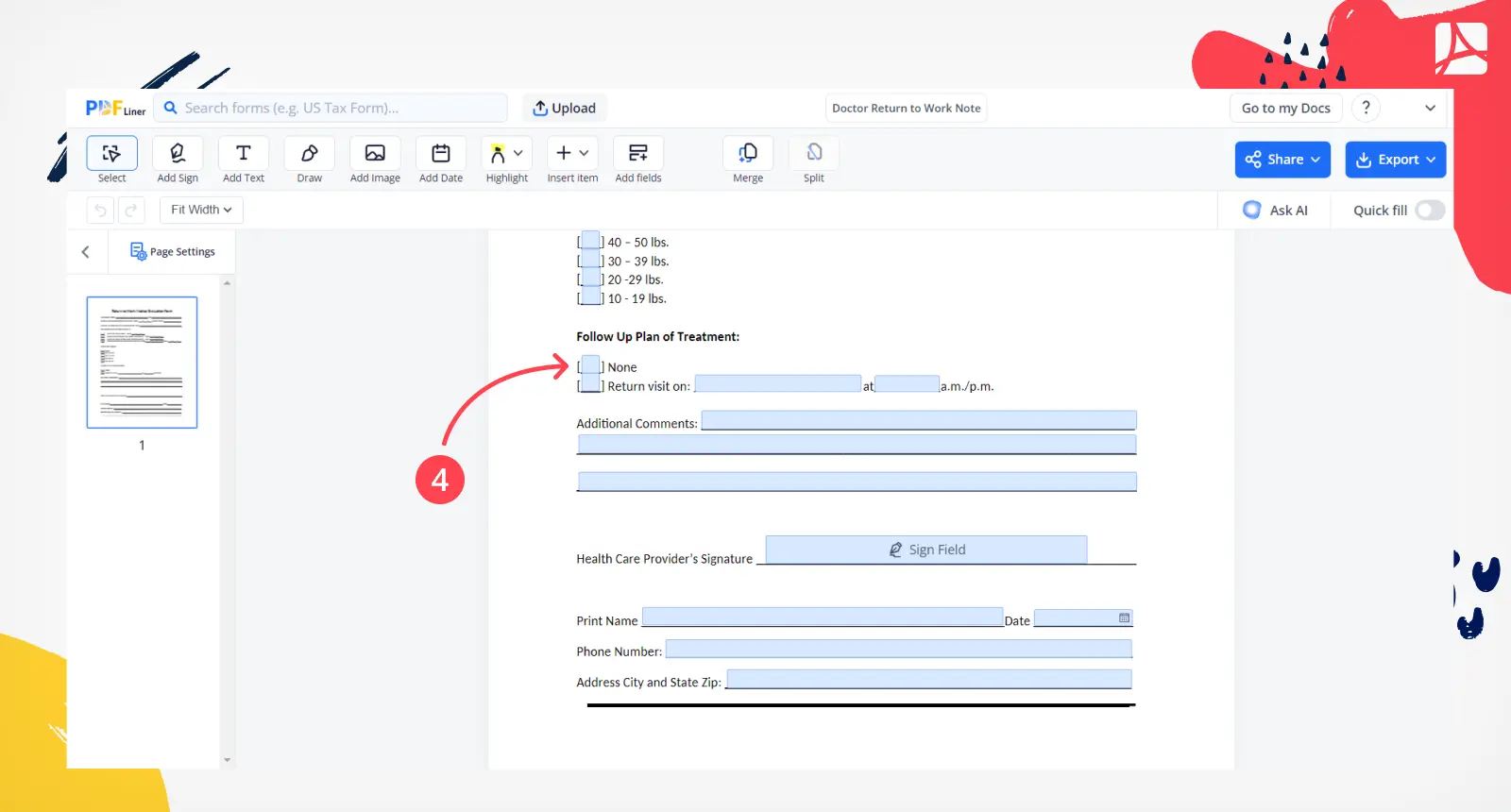Open the Export dropdown
The height and width of the screenshot is (812, 1511).
1396,160
